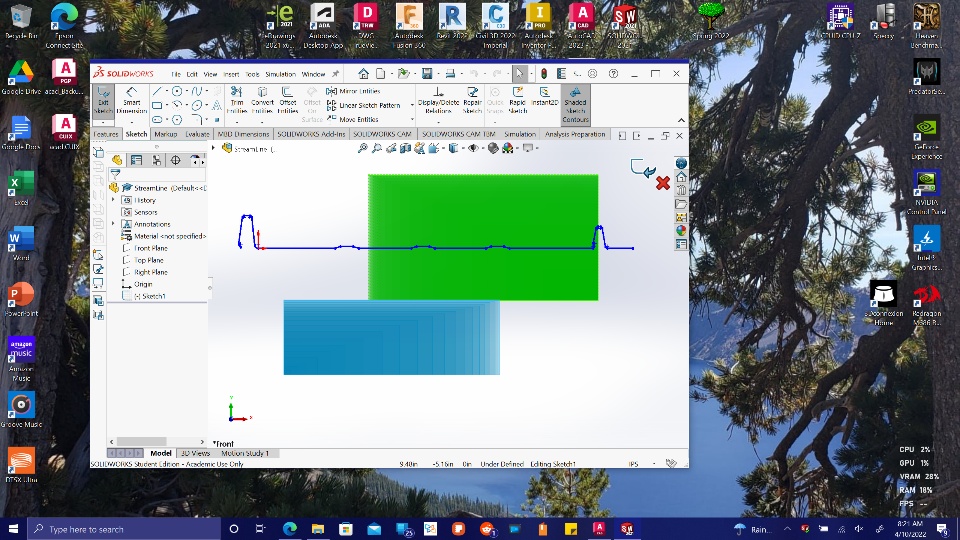The width and height of the screenshot is (960, 540).
Task: Switch to the Simulation ribbon tab
Action: point(519,134)
